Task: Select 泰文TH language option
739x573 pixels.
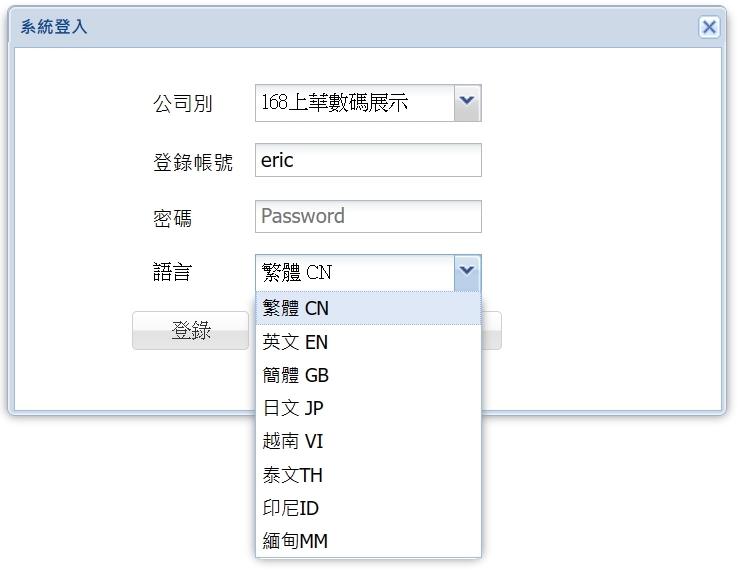Action: 368,475
